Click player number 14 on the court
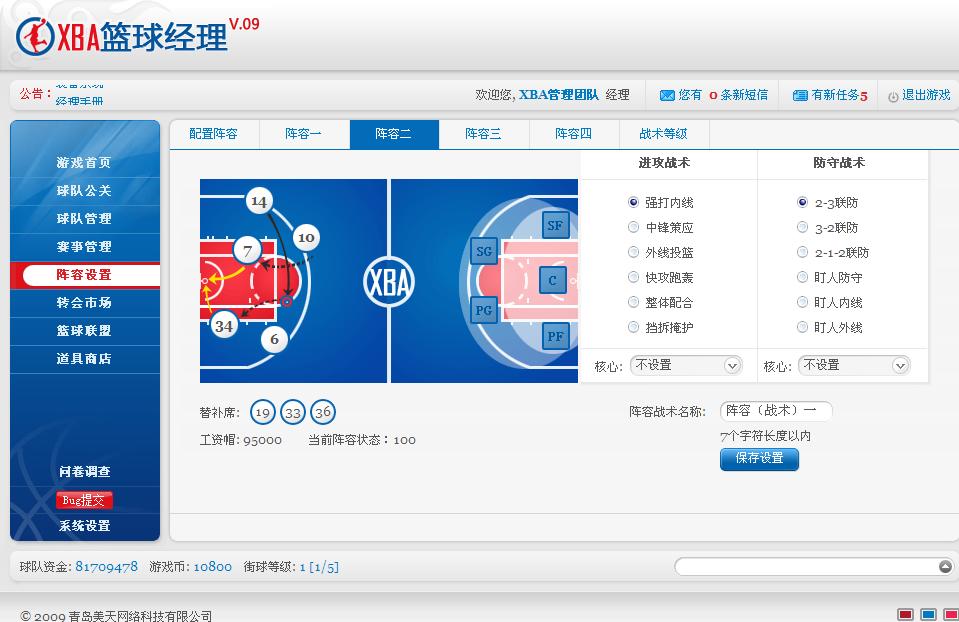Screen dimensions: 959x622 click(x=259, y=202)
